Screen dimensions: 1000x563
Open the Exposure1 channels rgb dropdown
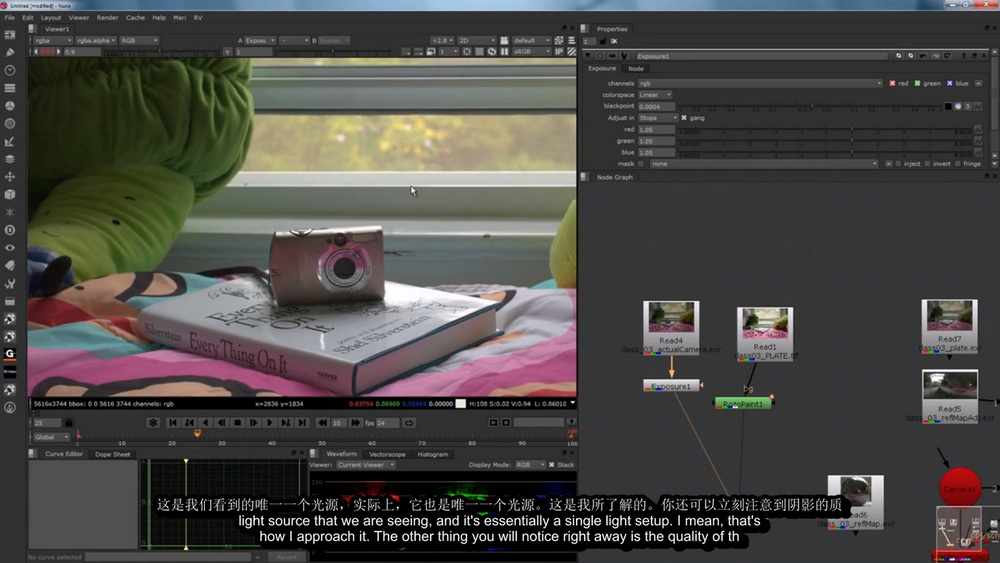point(760,84)
